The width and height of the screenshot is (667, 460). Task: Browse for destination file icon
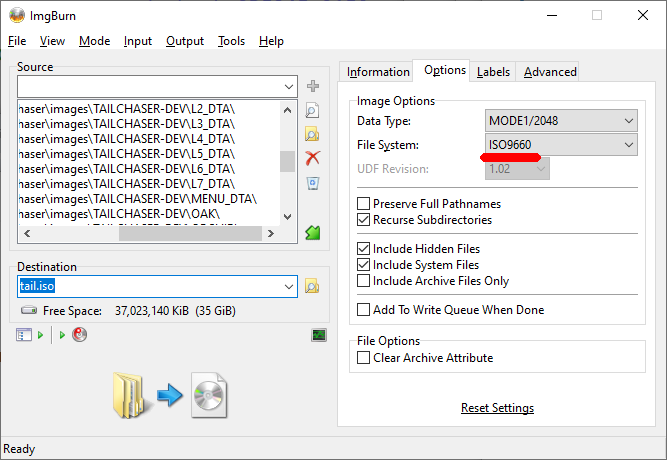tap(312, 286)
